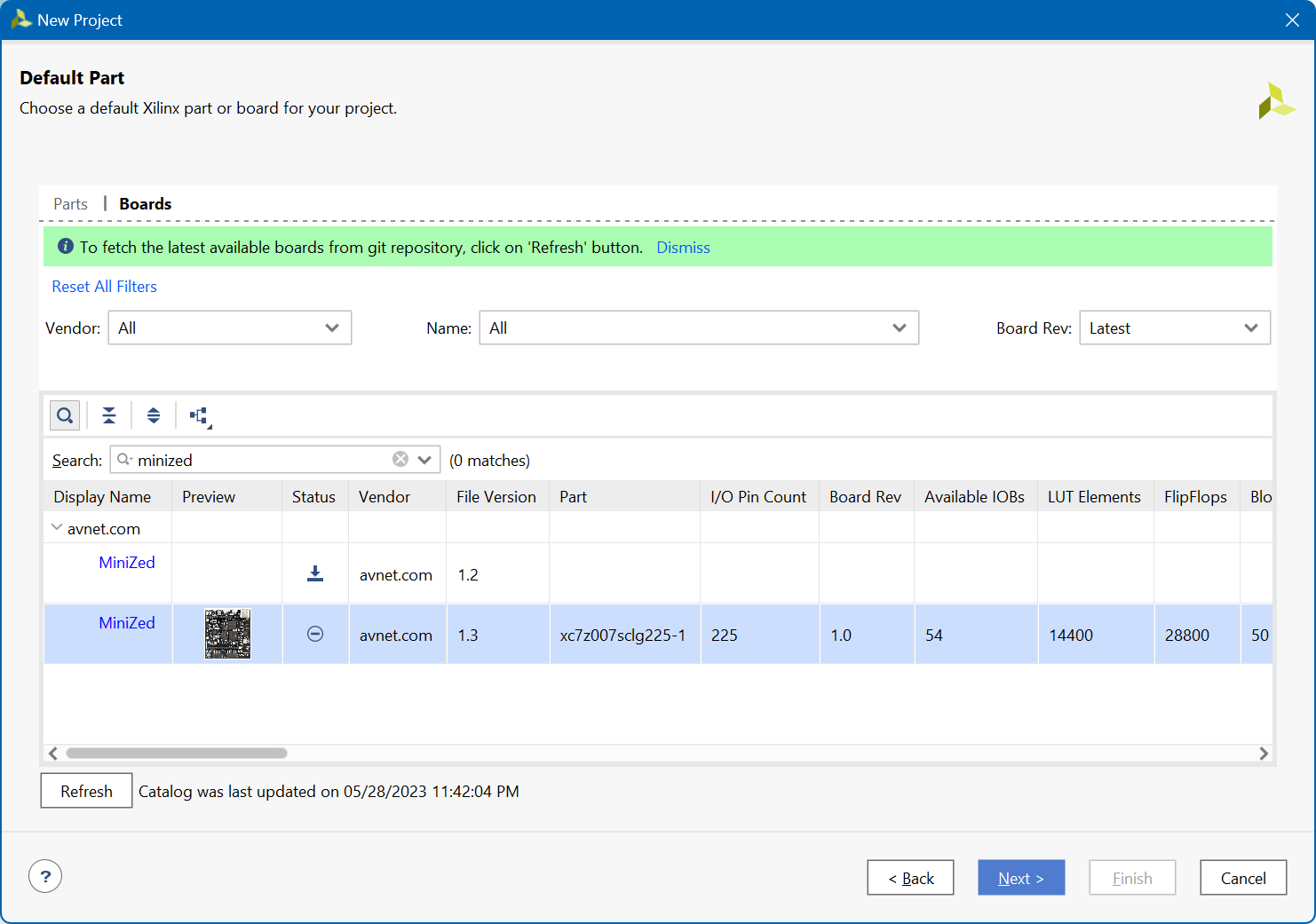Proceed with the Next button
Image resolution: width=1316 pixels, height=924 pixels.
[x=1021, y=878]
